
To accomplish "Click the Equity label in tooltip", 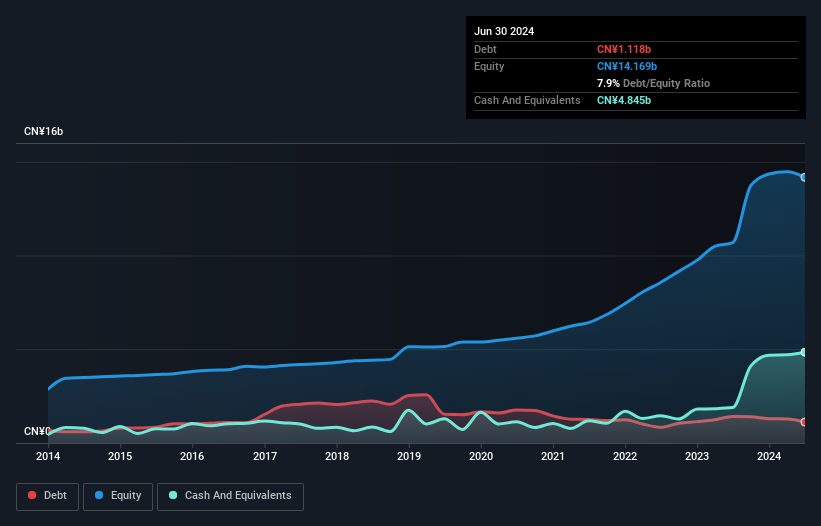I will point(489,66).
